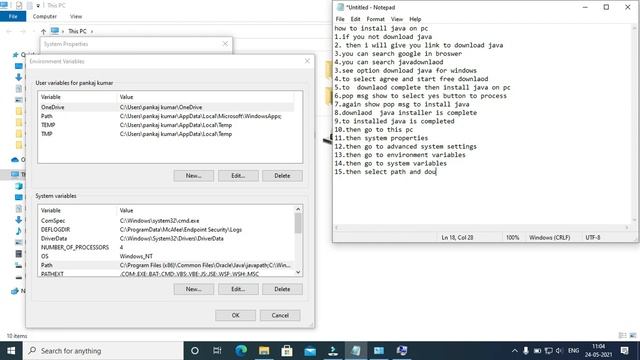Screen dimensions: 640x360
Task: Select the user Path variable row
Action: (x=166, y=116)
